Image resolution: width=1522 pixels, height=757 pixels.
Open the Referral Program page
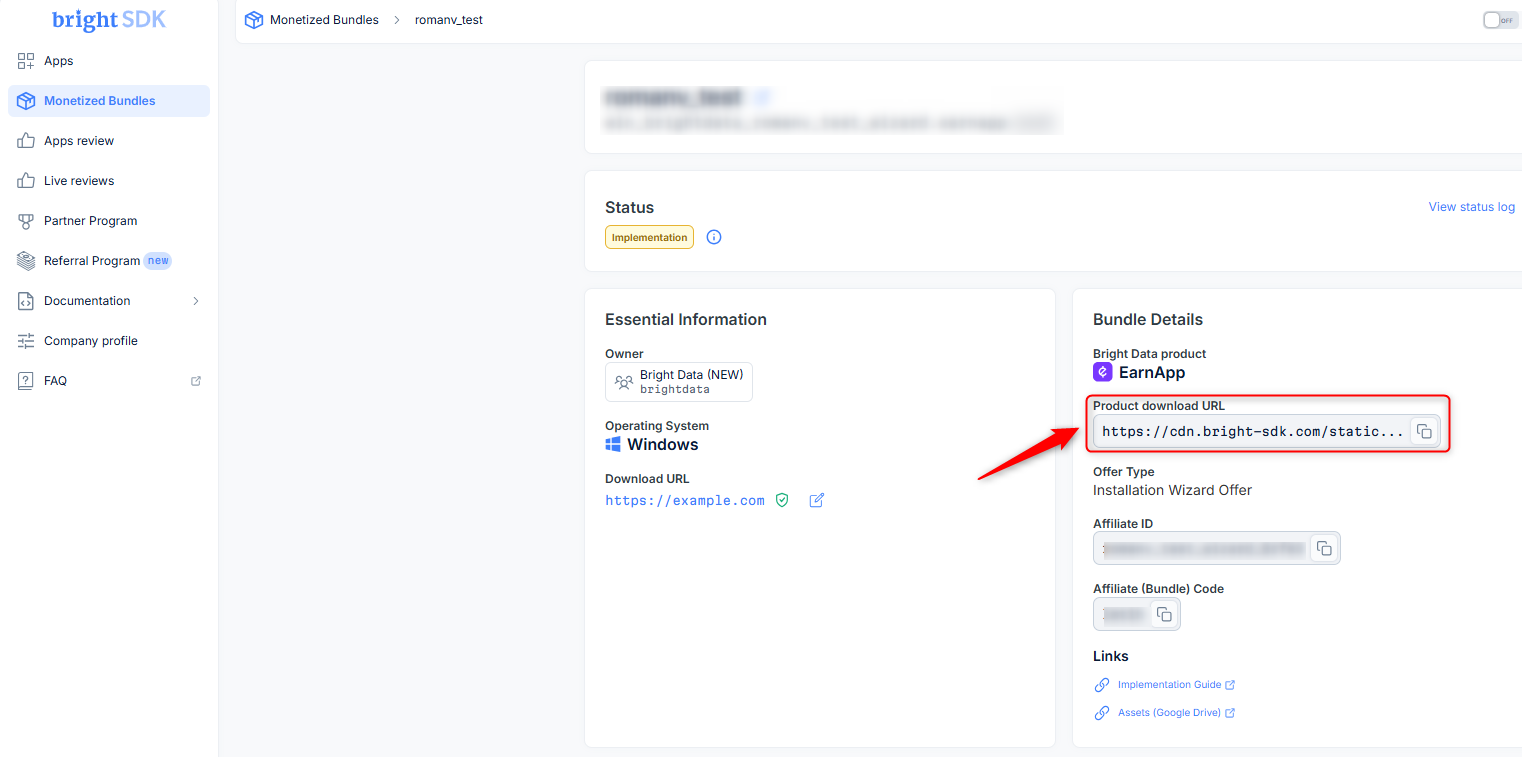pos(92,261)
